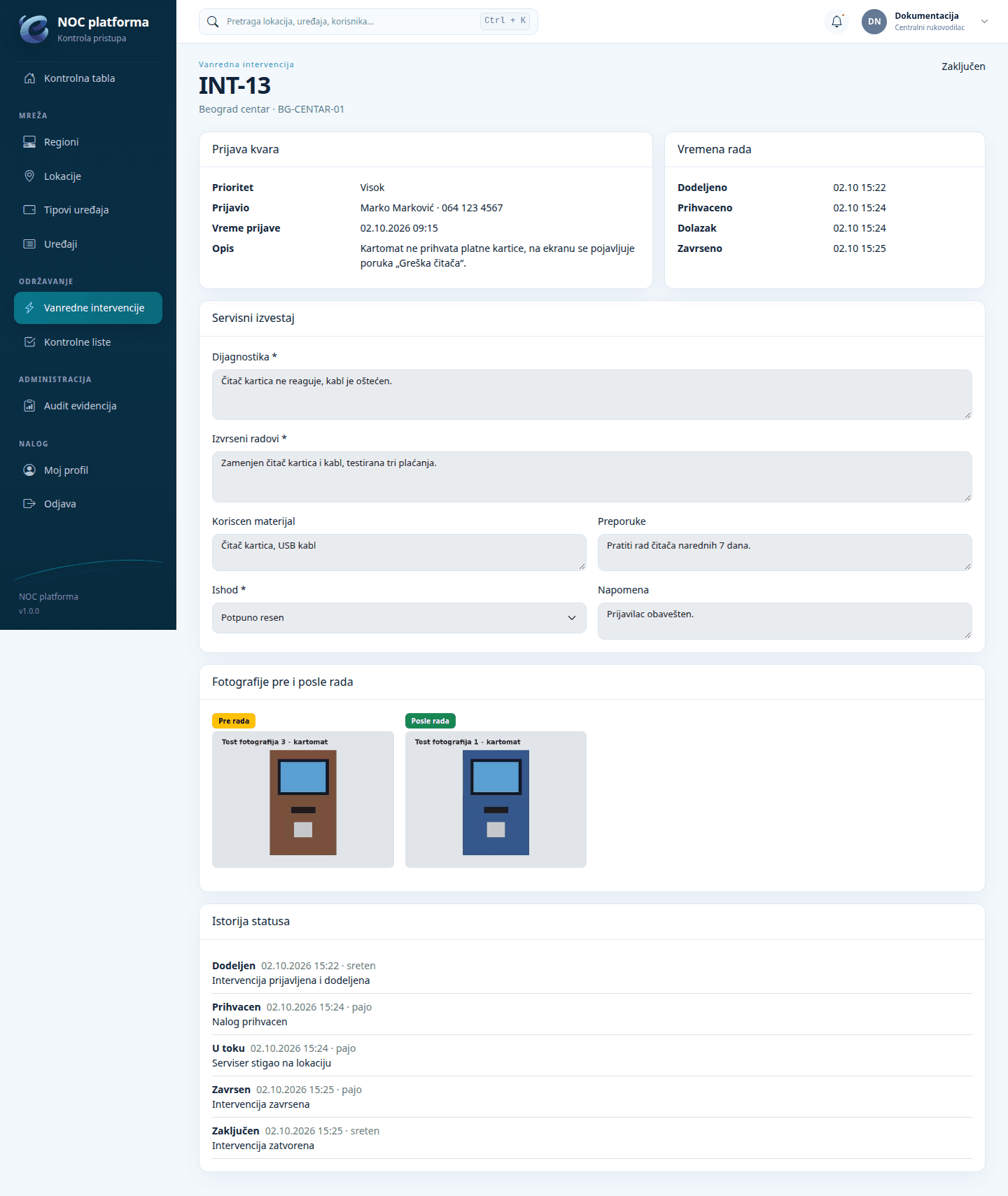Expand the Dokumentacija user menu chevron

coord(984,22)
